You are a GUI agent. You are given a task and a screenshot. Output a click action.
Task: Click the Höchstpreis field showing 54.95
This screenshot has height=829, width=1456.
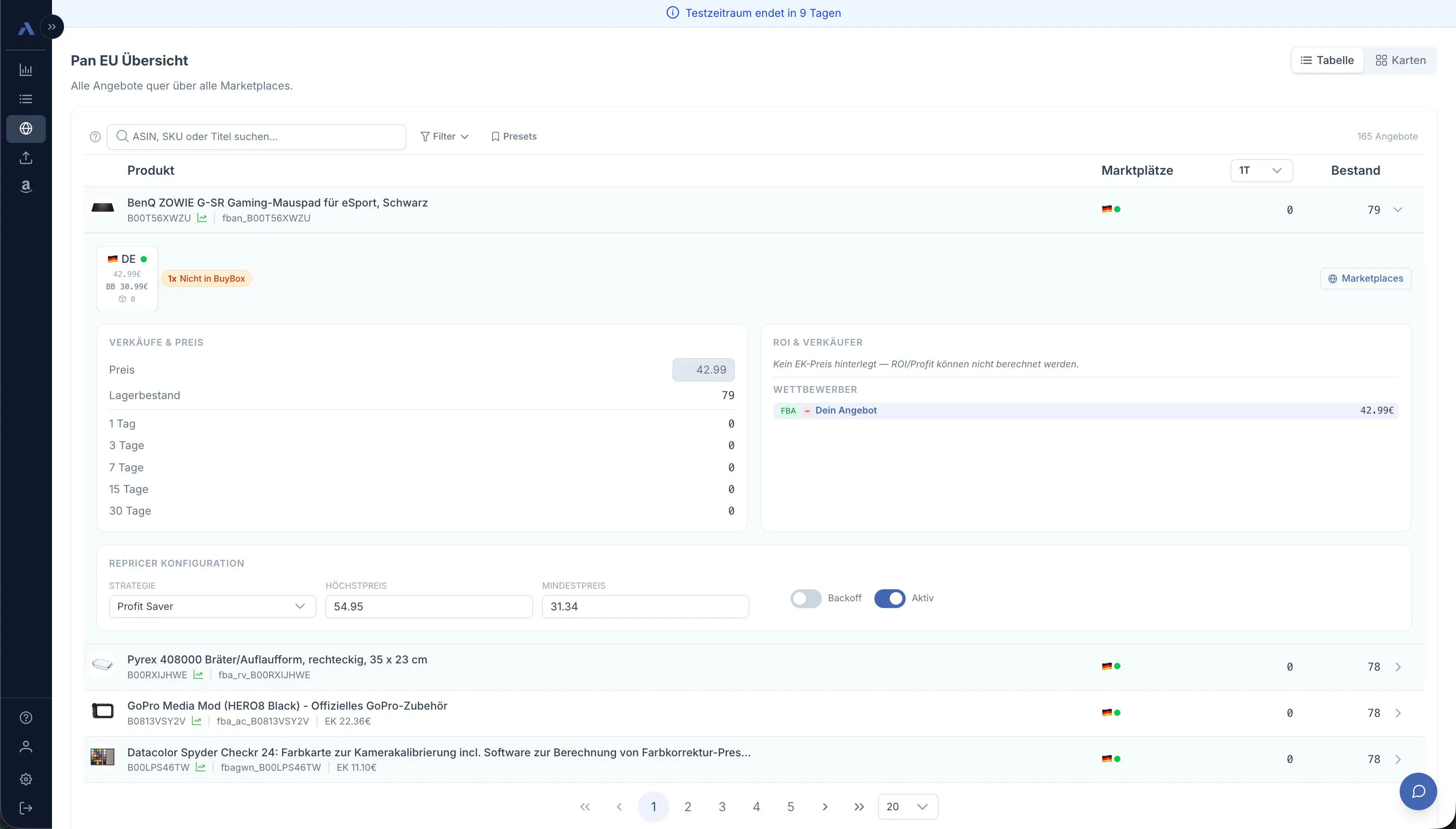coord(429,607)
